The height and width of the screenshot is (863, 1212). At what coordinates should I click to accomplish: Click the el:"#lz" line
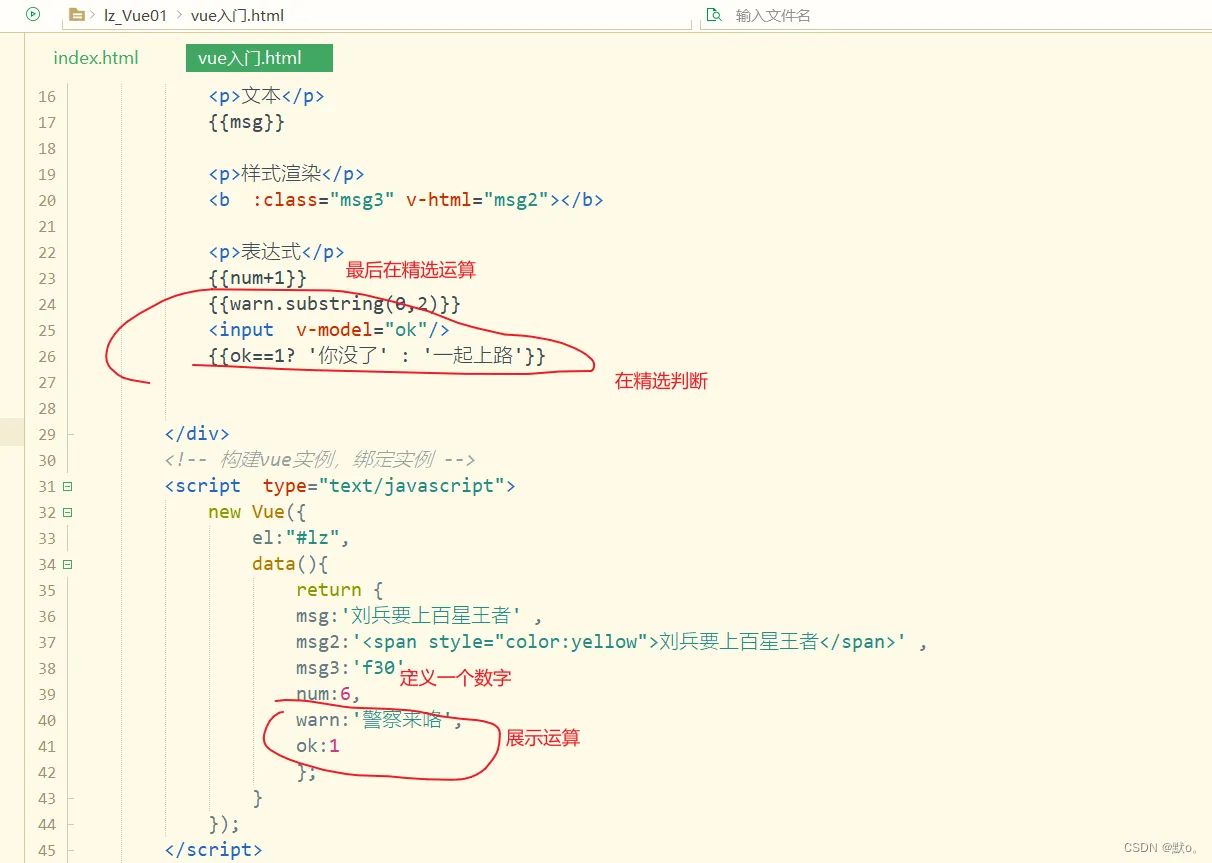coord(301,538)
